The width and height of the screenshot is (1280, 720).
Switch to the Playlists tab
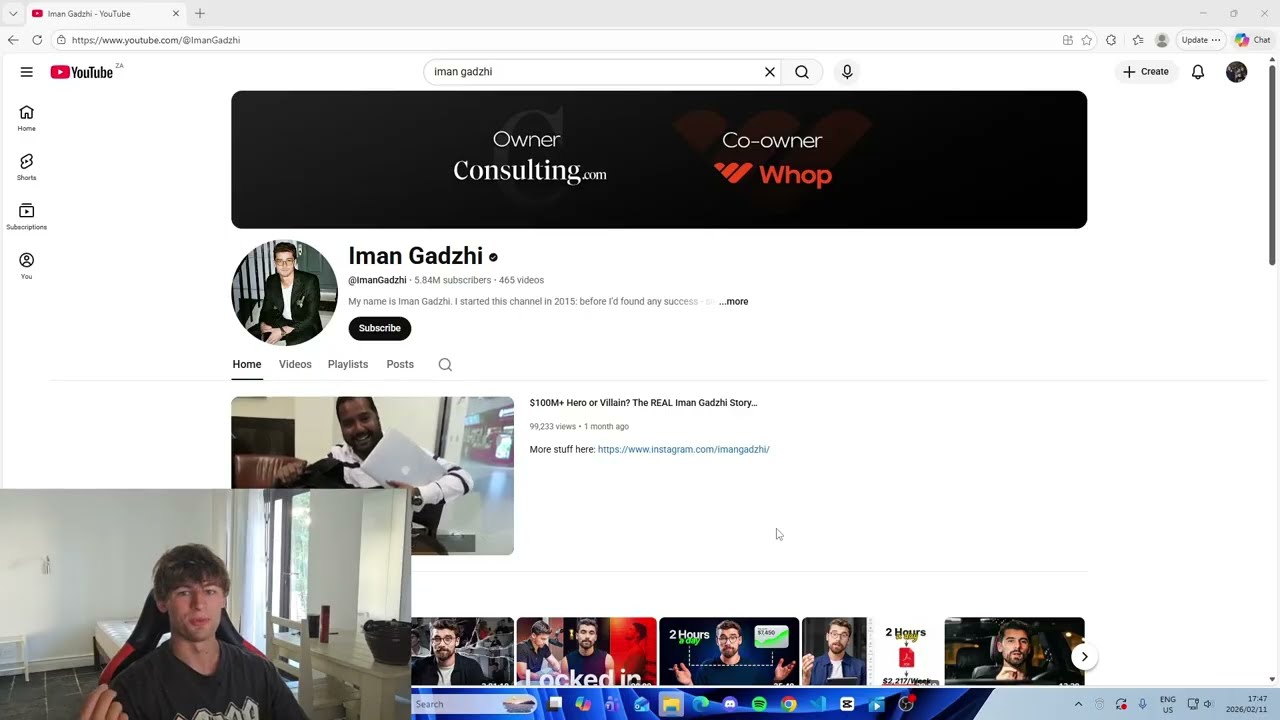[x=348, y=365]
